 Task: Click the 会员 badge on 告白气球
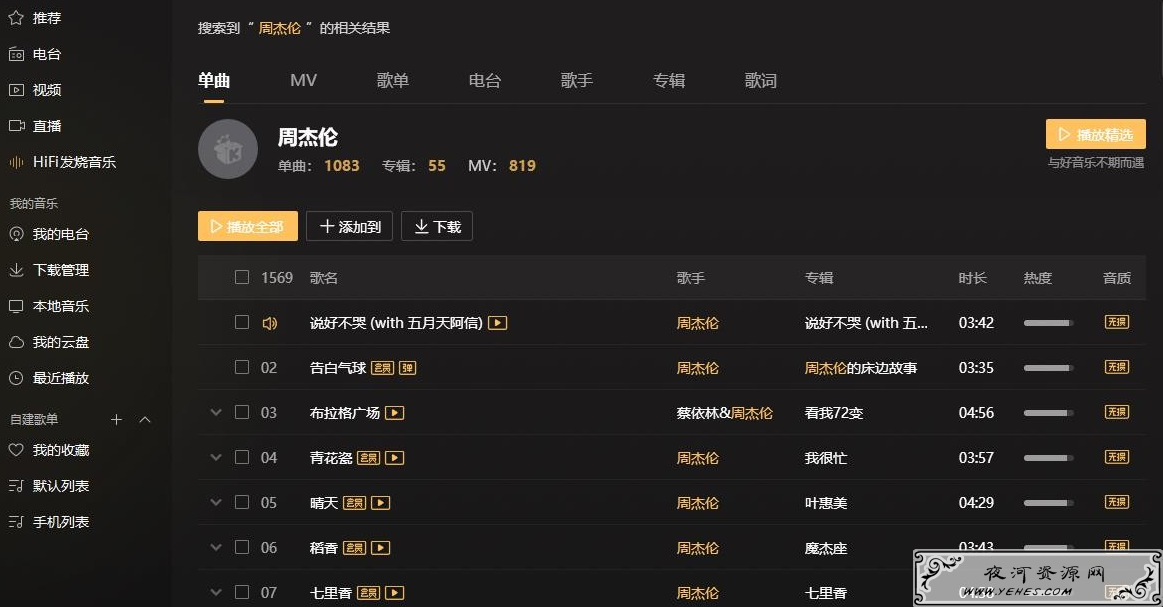click(x=382, y=368)
